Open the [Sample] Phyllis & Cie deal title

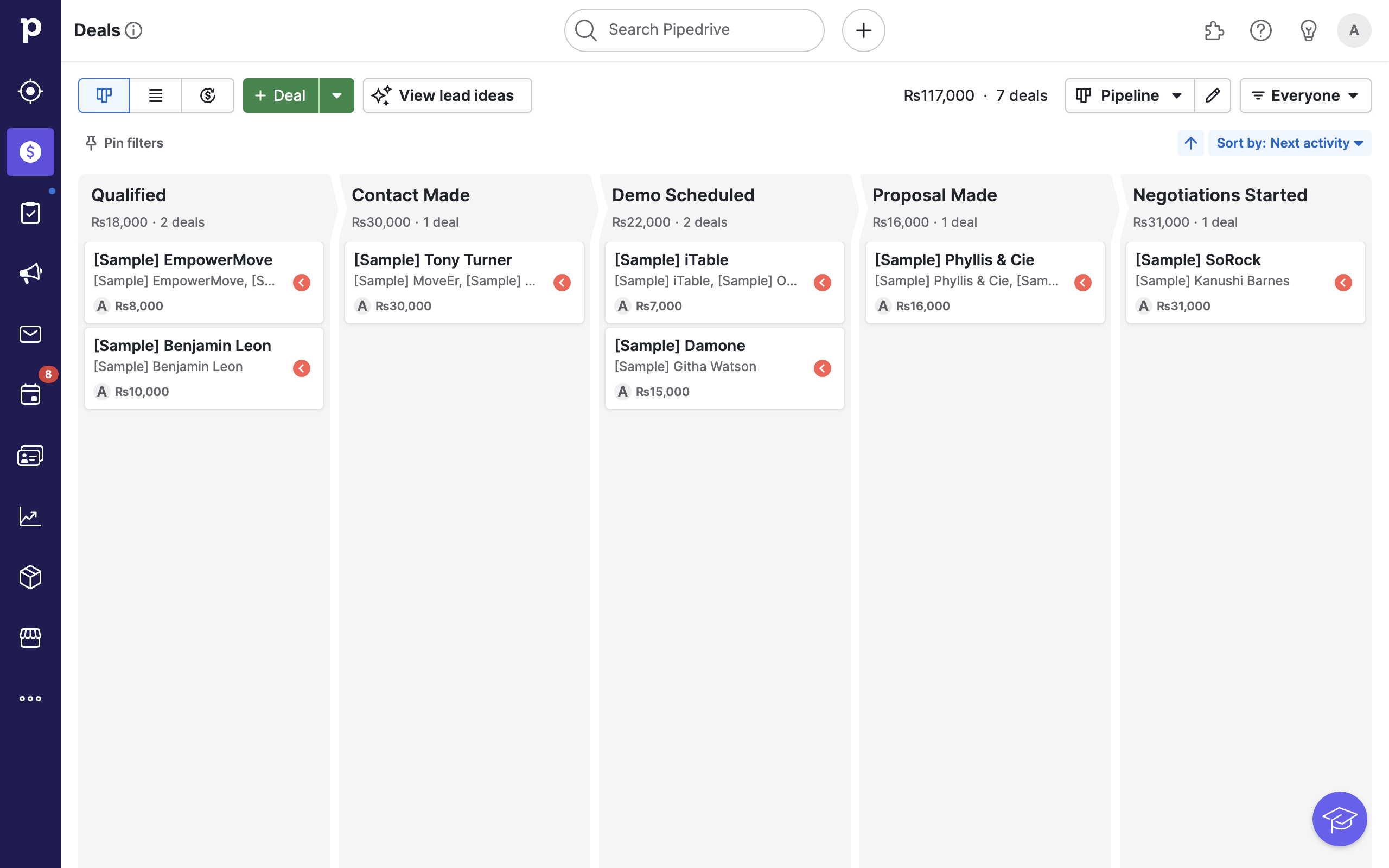954,260
